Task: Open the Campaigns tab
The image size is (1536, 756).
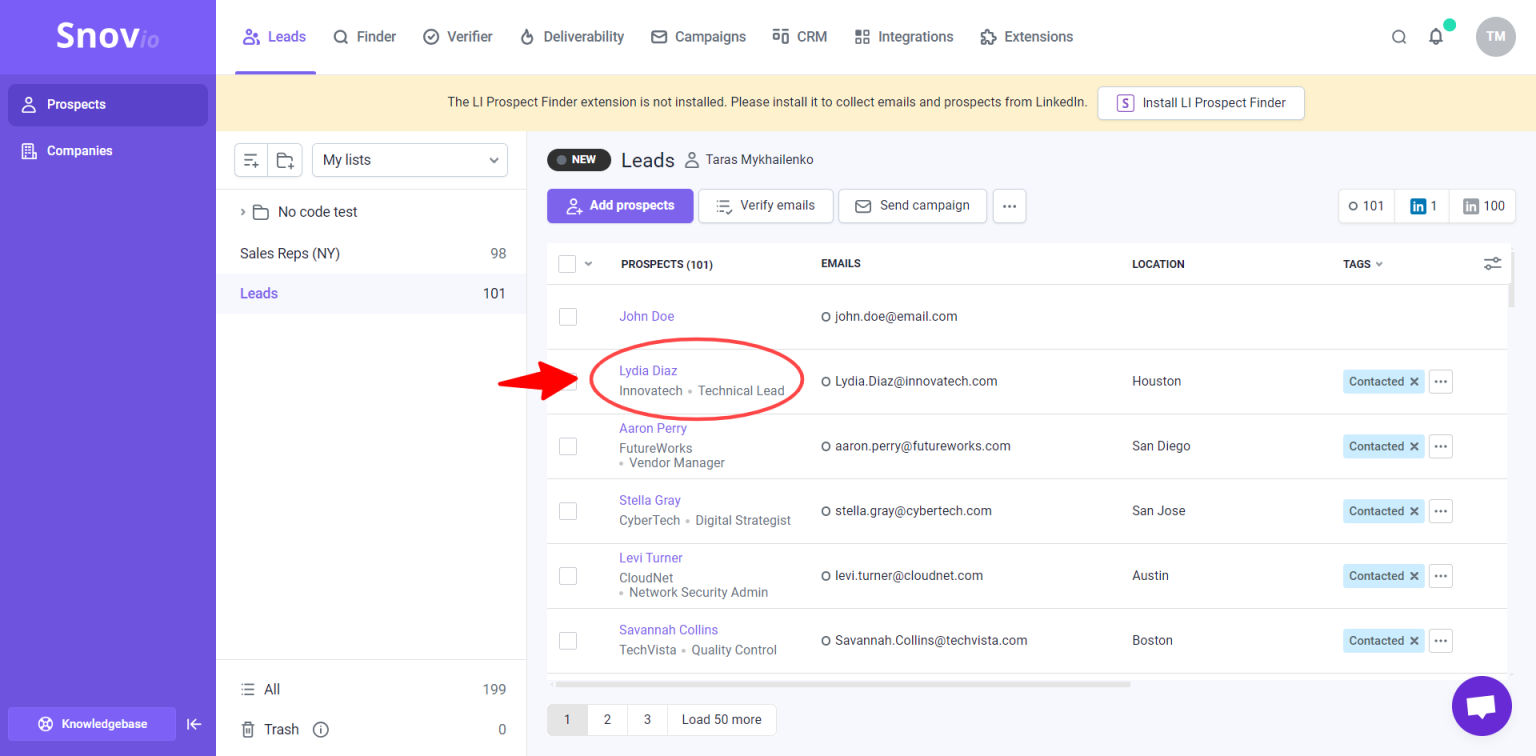Action: click(698, 37)
